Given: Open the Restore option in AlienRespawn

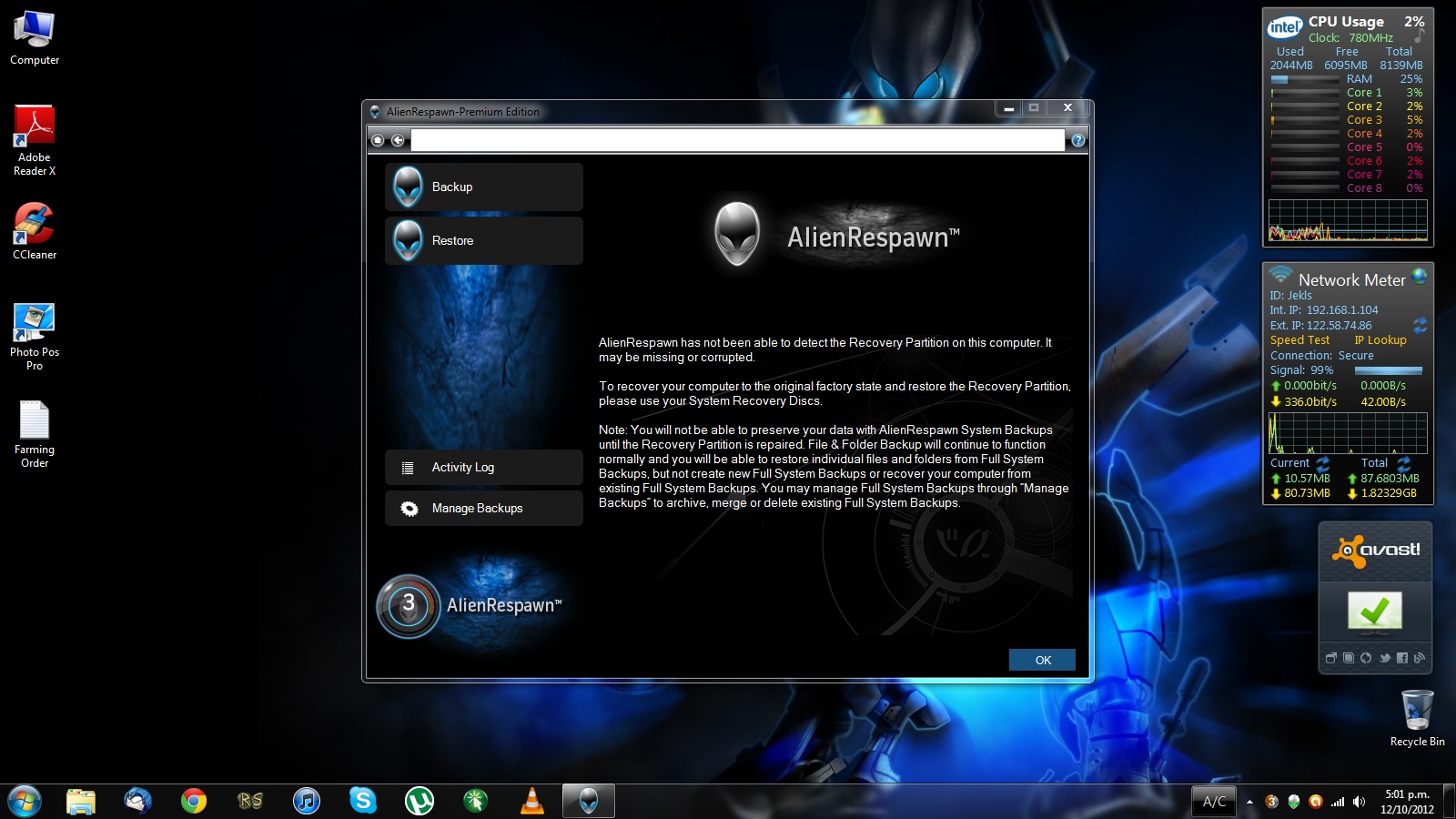Looking at the screenshot, I should click(x=484, y=240).
